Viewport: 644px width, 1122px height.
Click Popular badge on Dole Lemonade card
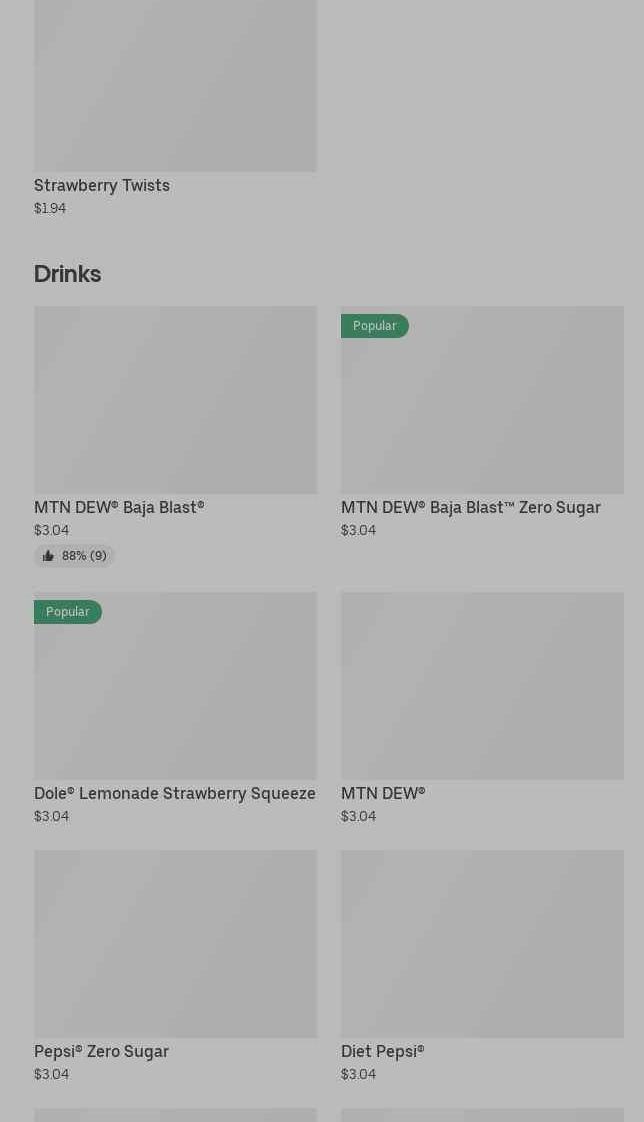[68, 612]
